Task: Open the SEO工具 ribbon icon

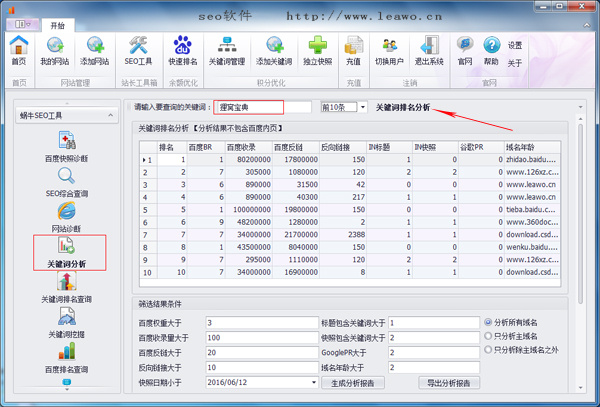Action: point(138,50)
